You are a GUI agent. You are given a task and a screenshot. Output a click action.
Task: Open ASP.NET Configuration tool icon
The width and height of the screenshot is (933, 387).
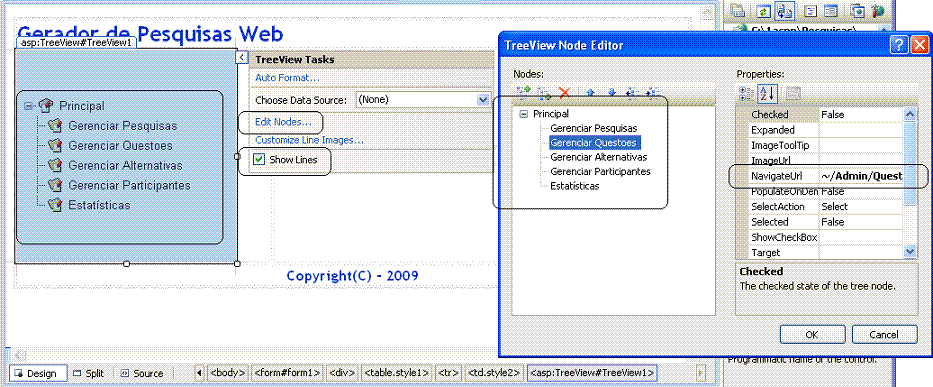pyautogui.click(x=878, y=11)
